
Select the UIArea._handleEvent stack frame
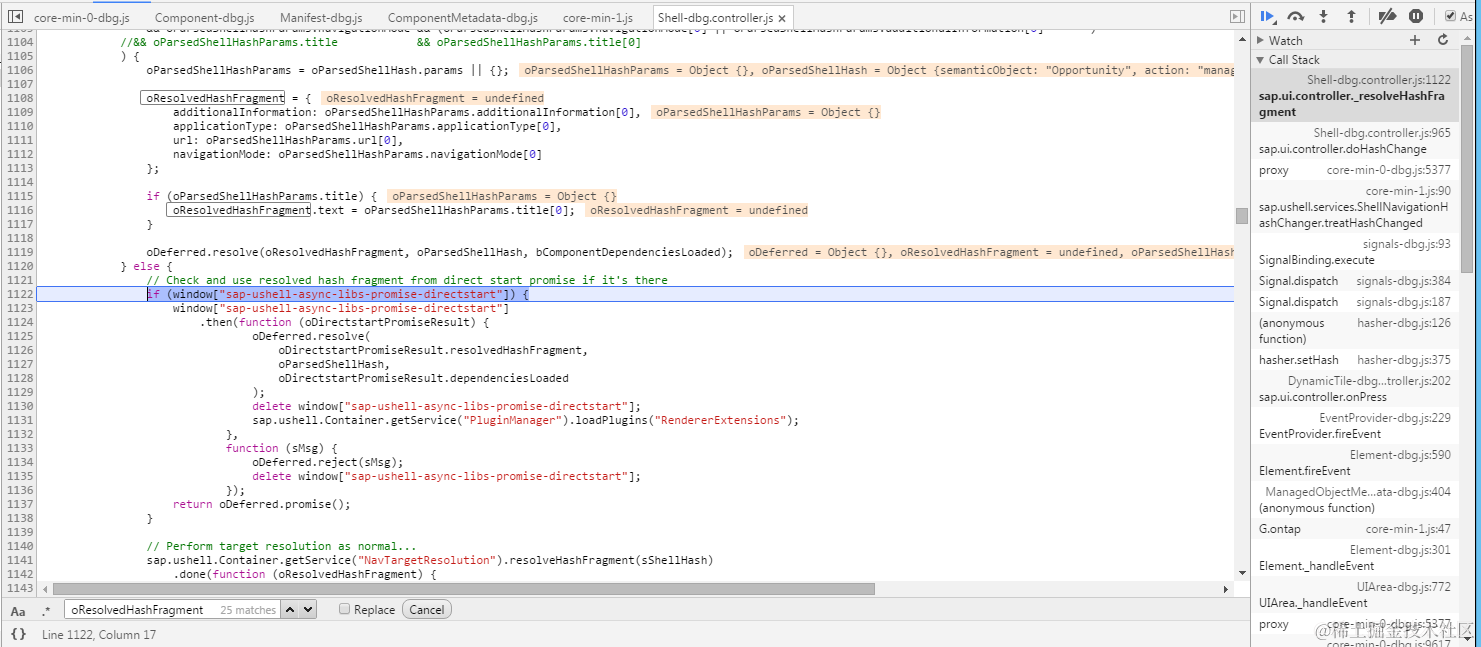[x=1354, y=595]
